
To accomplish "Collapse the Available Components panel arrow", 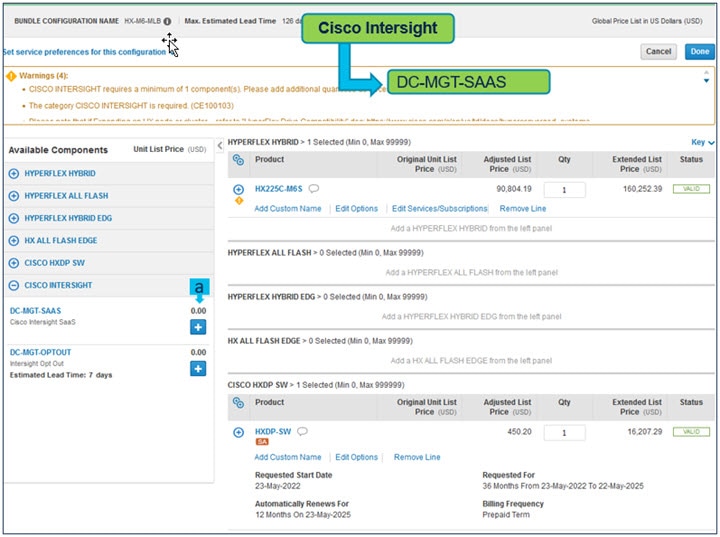I will click(220, 146).
